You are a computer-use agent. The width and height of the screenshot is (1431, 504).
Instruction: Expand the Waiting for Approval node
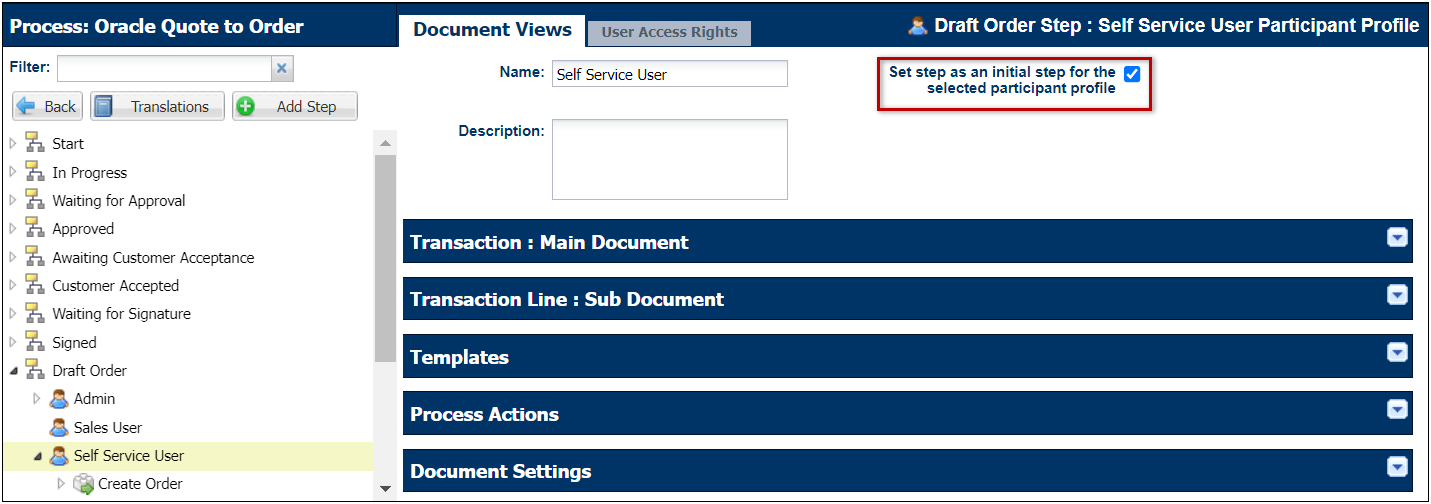(x=14, y=200)
